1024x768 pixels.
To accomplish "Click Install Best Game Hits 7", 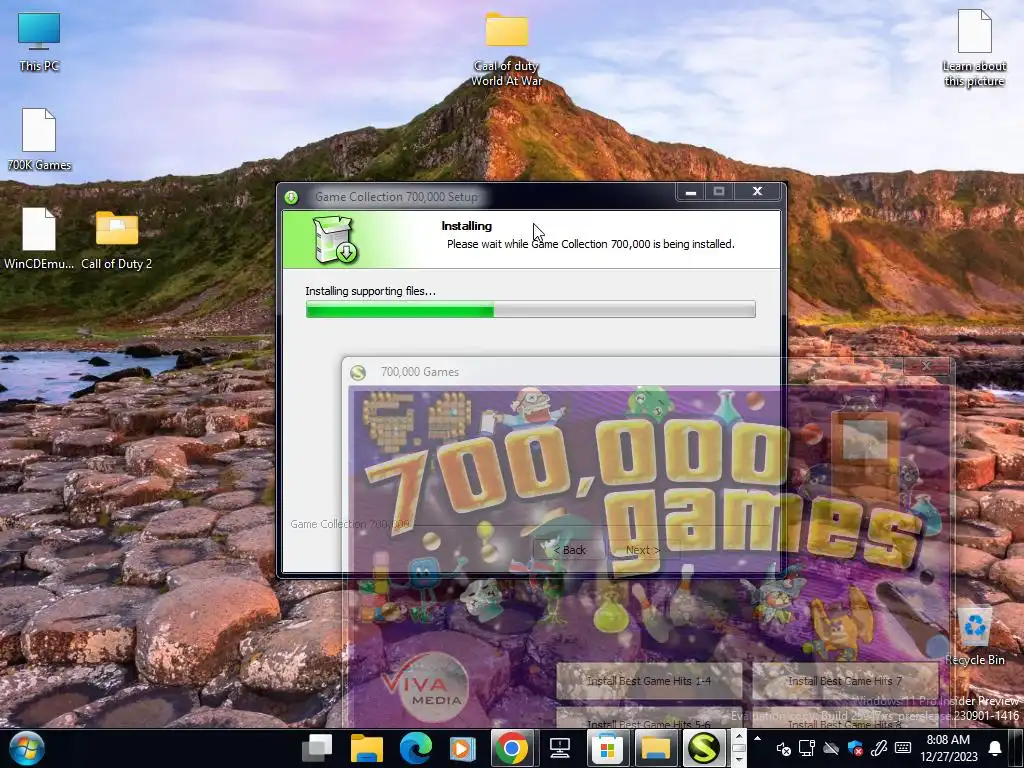I will pos(845,681).
